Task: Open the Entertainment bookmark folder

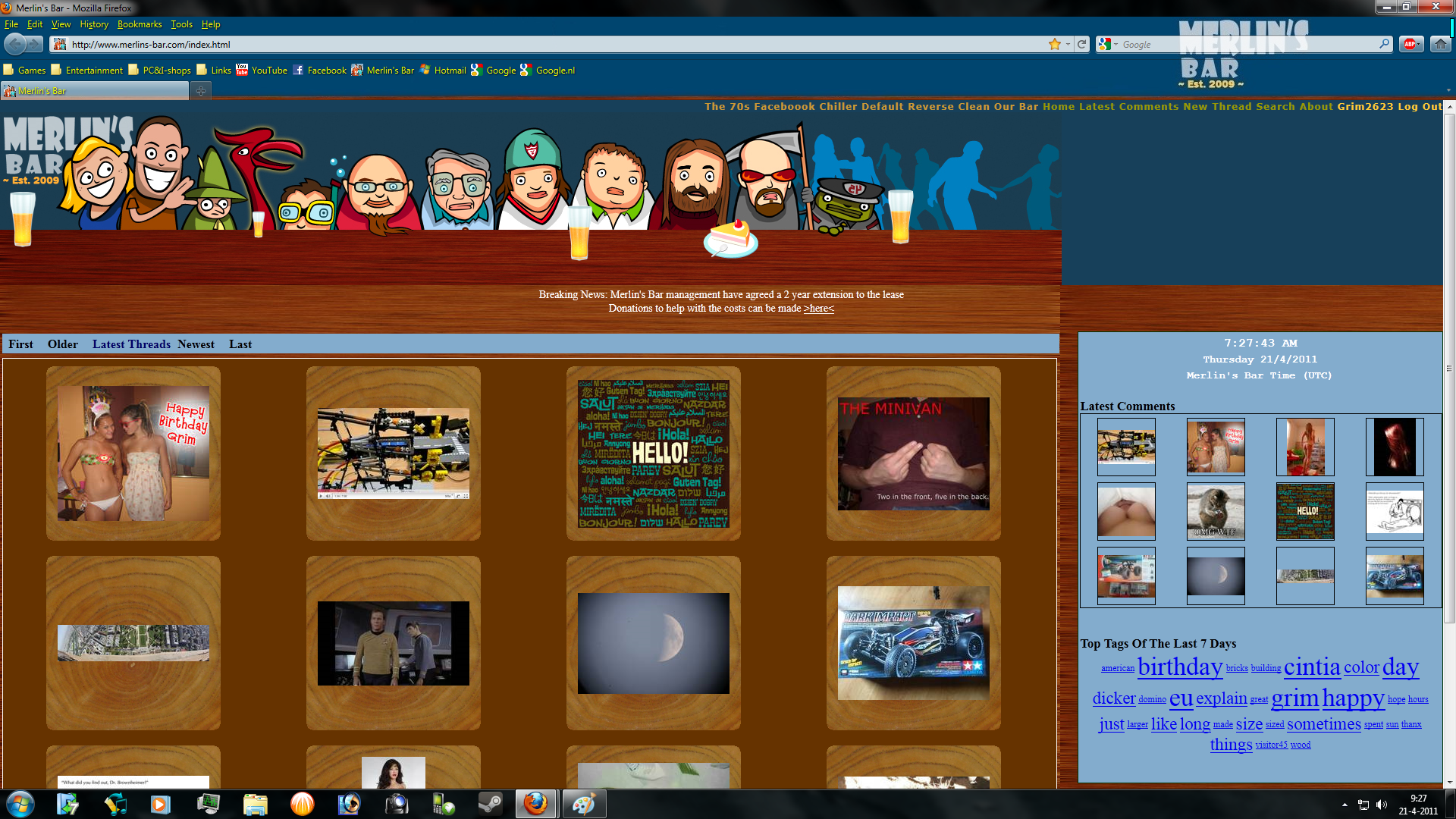Action: click(86, 70)
